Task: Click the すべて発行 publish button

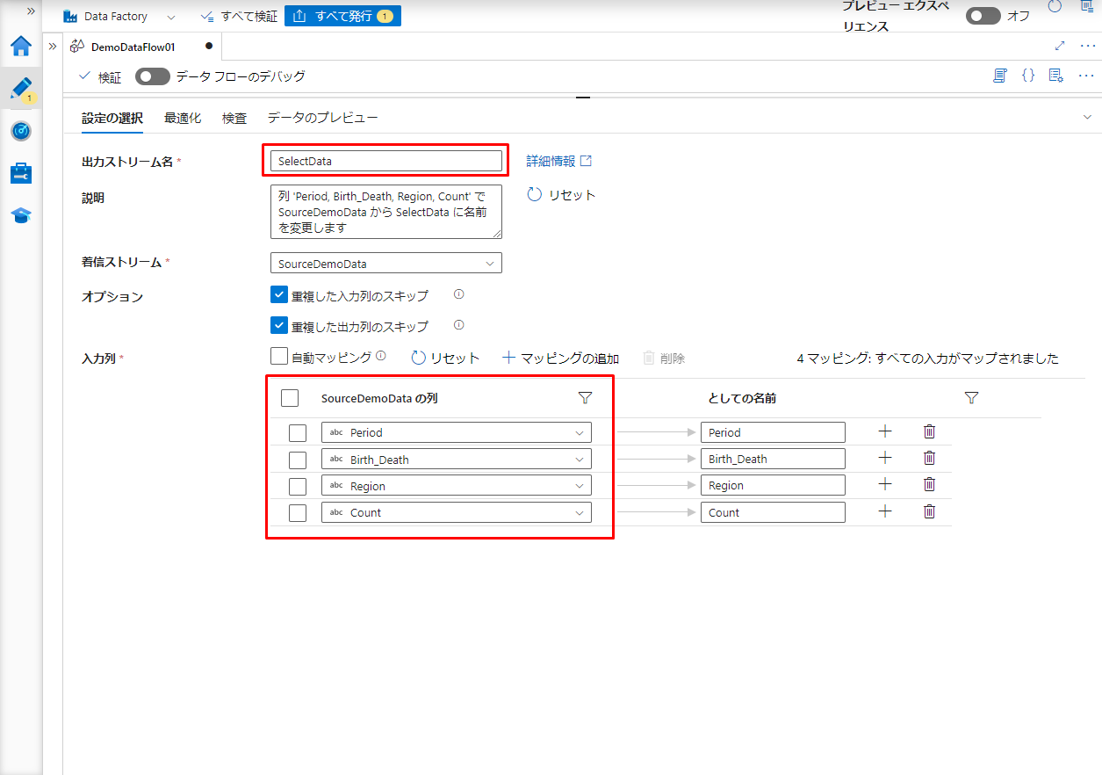Action: pyautogui.click(x=343, y=16)
